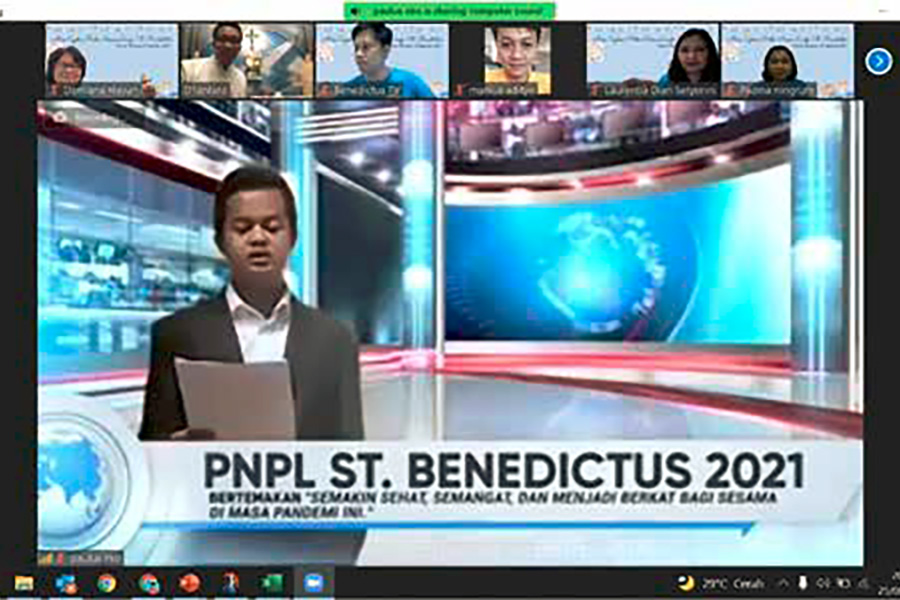Screen dimensions: 900x600
Task: Click the green sharing computer sound banner
Action: point(449,10)
